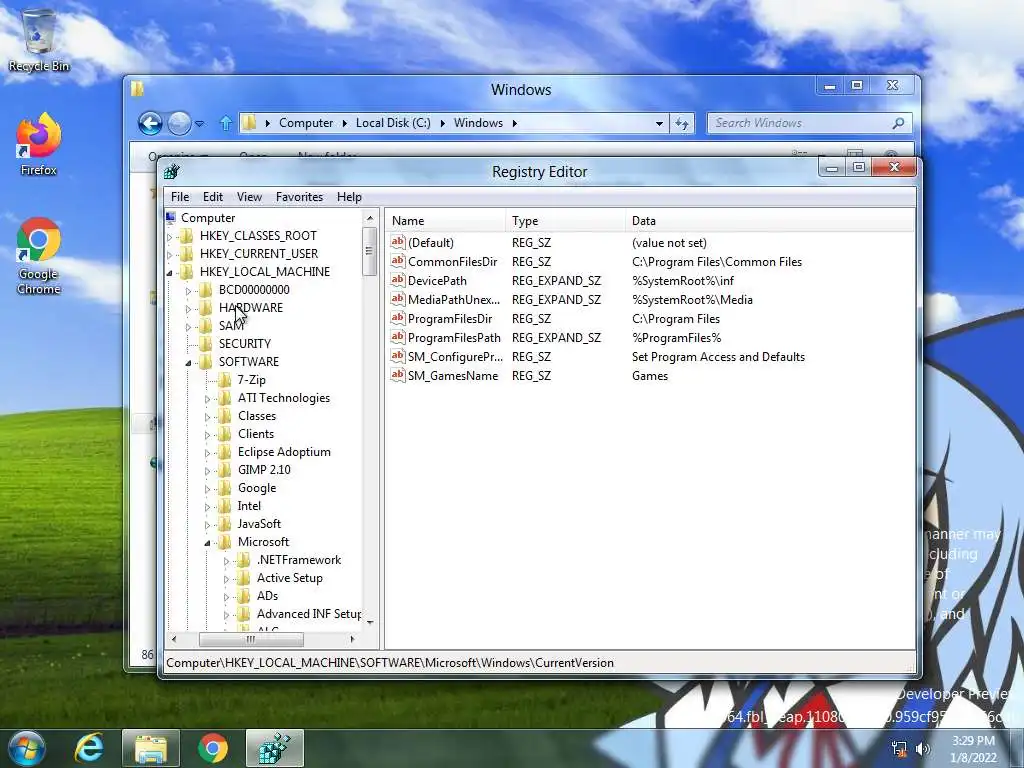Screen dimensions: 1024x768
Task: Open the Google Chrome desktop shortcut
Action: coord(39,256)
